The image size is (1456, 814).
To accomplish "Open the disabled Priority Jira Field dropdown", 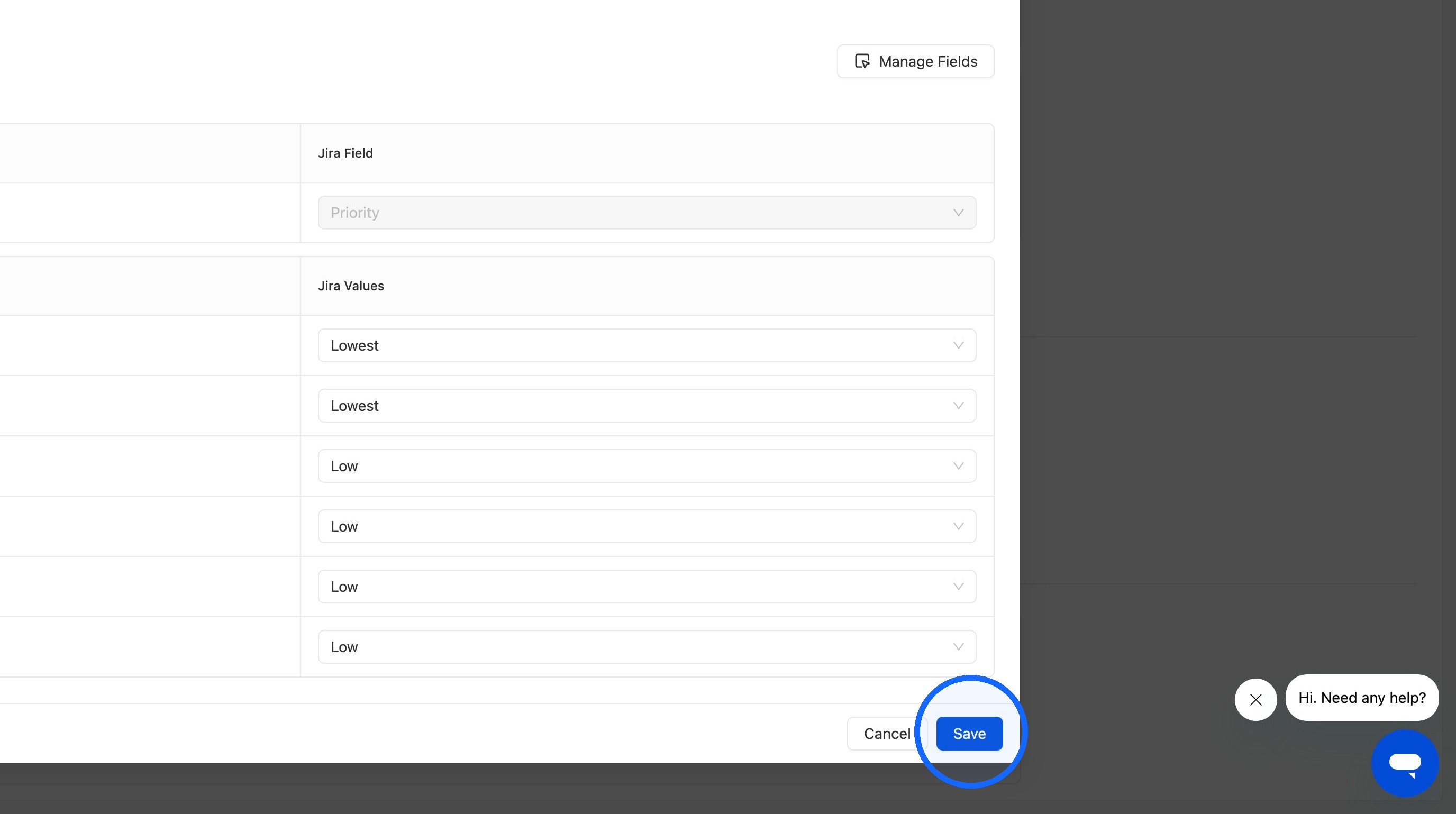I will point(647,213).
